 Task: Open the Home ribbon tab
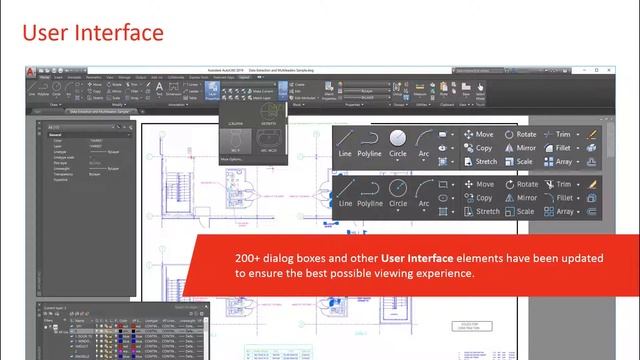point(44,77)
